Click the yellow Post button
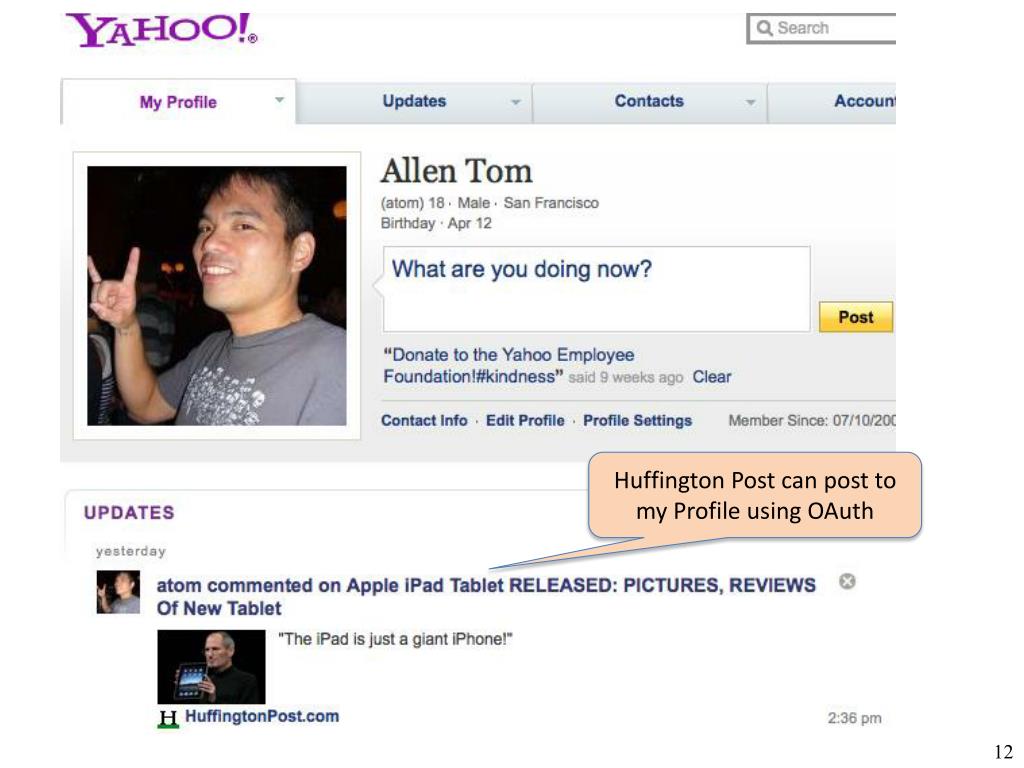The height and width of the screenshot is (768, 1024). coord(856,317)
